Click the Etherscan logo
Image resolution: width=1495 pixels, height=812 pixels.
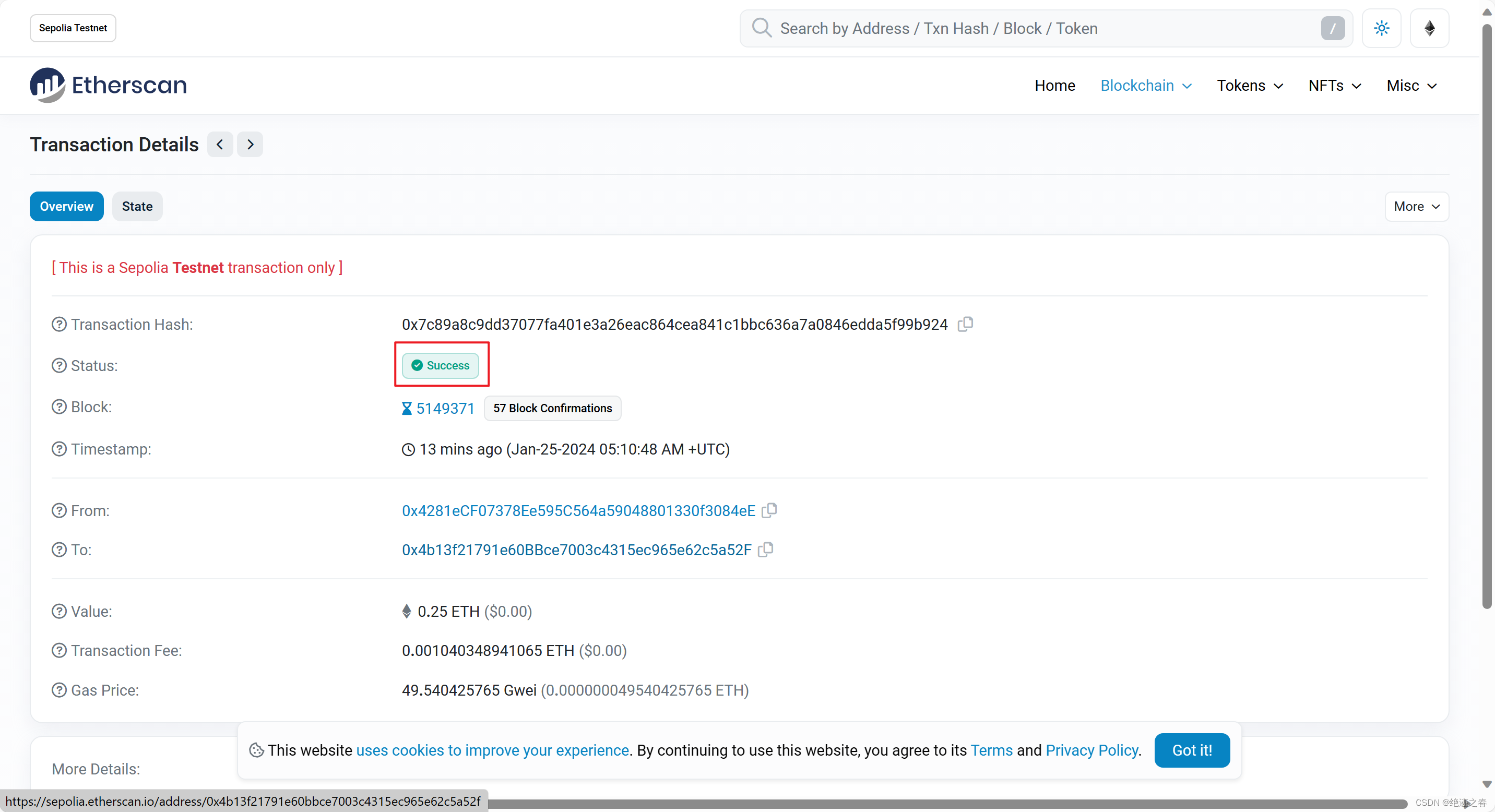tap(109, 85)
